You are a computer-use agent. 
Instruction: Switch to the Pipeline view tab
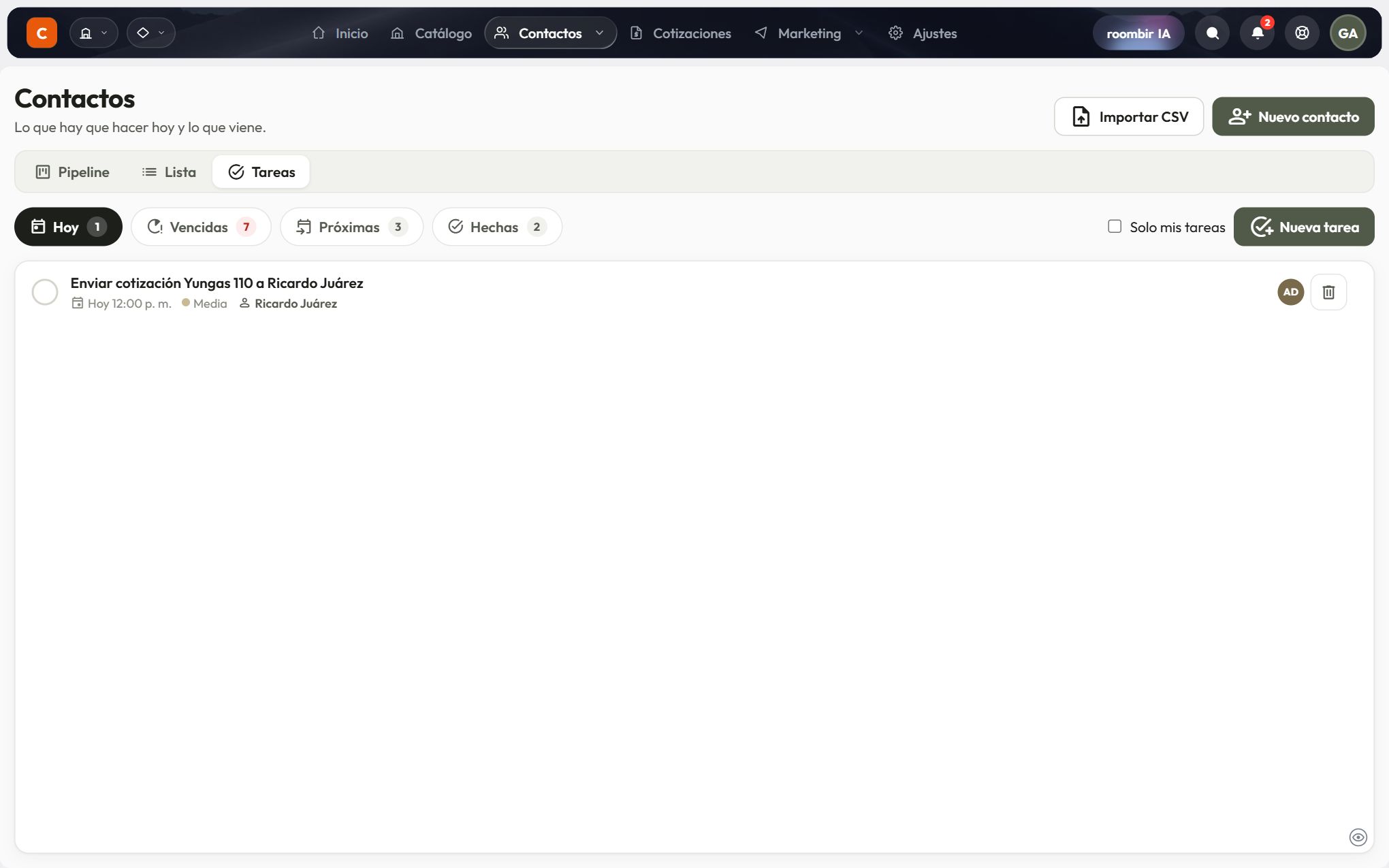coord(72,172)
